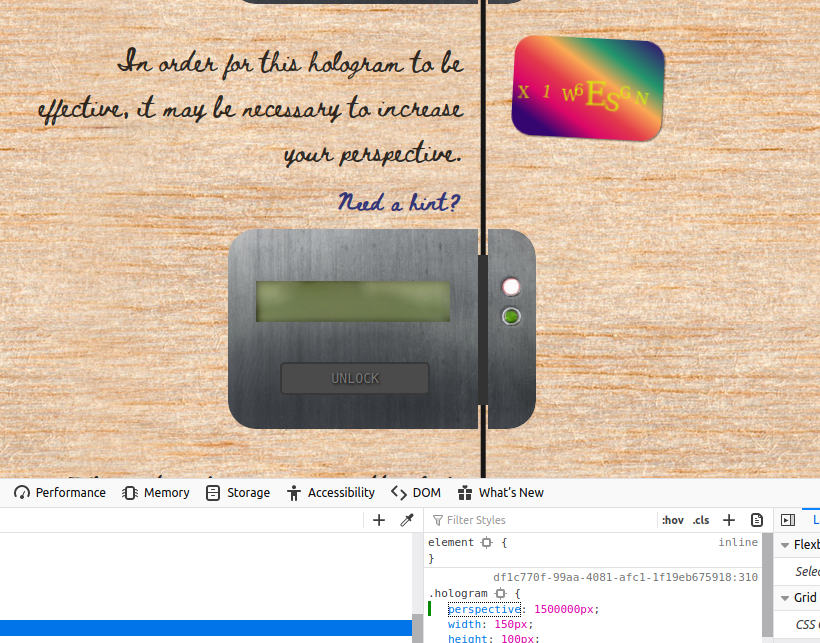This screenshot has height=643, width=820.
Task: Click the filter funnel icon
Action: coord(438,520)
